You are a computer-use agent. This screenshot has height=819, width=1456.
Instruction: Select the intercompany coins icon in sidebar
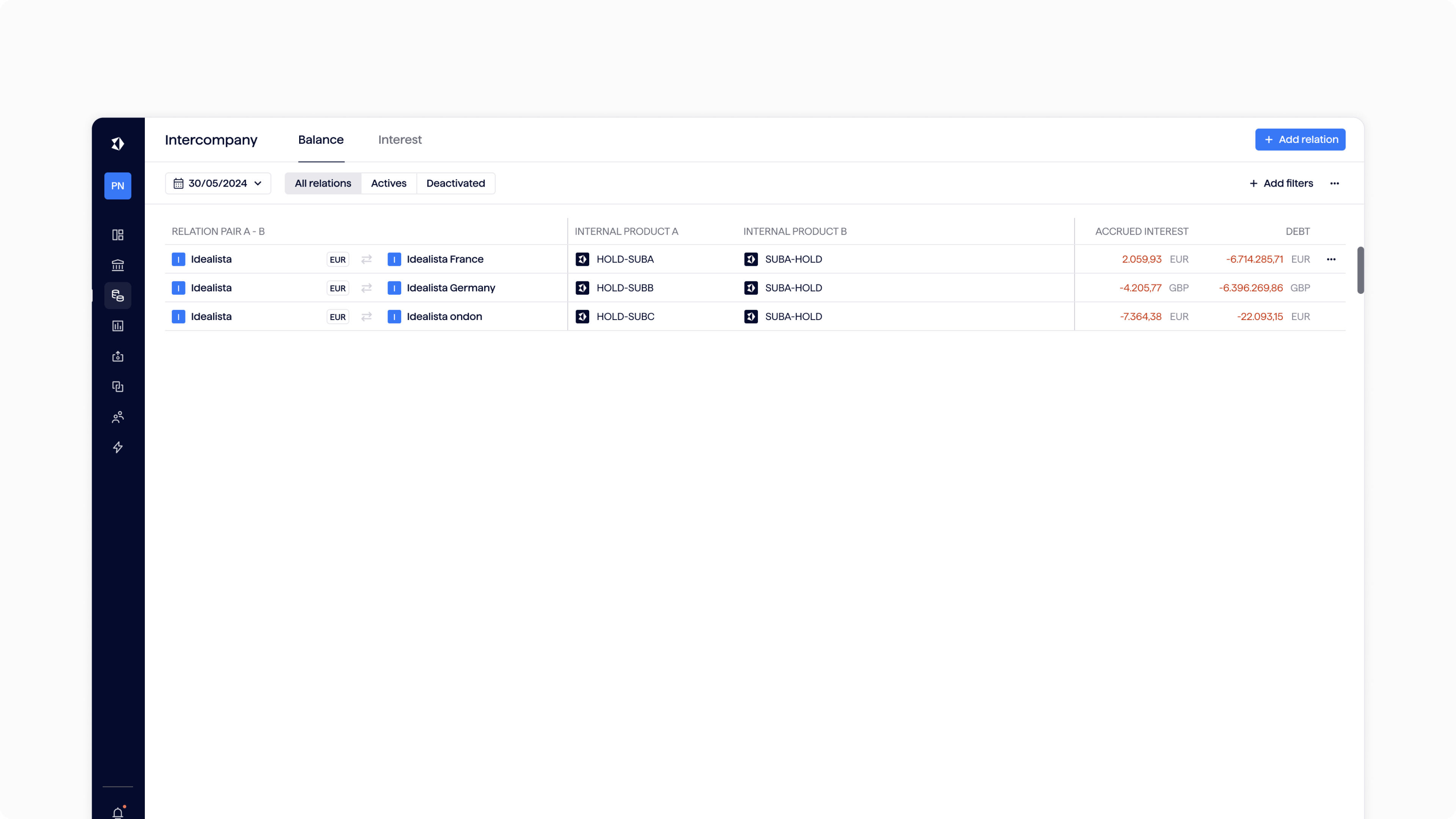[x=118, y=296]
